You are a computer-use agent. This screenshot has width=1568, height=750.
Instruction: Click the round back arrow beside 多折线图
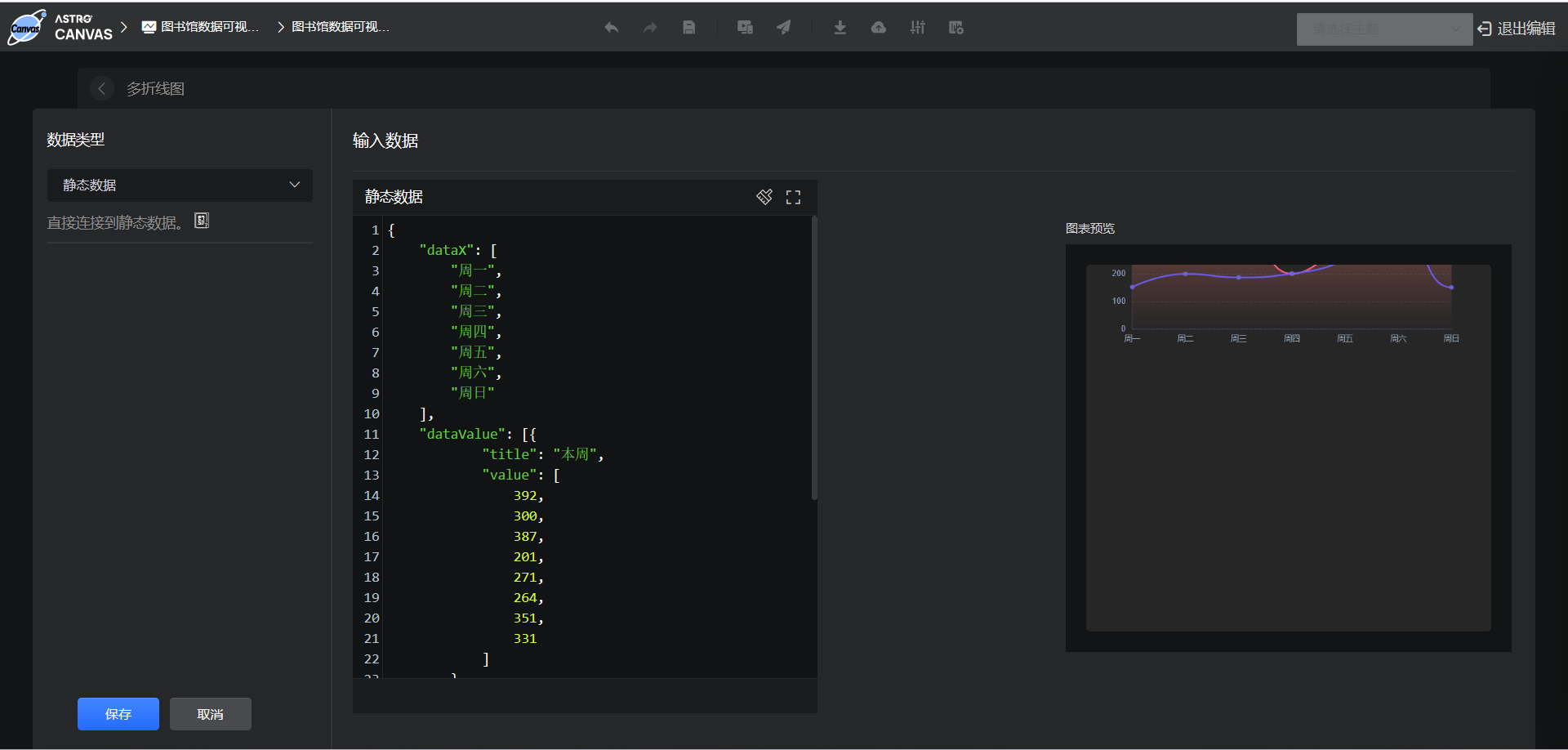tap(101, 88)
